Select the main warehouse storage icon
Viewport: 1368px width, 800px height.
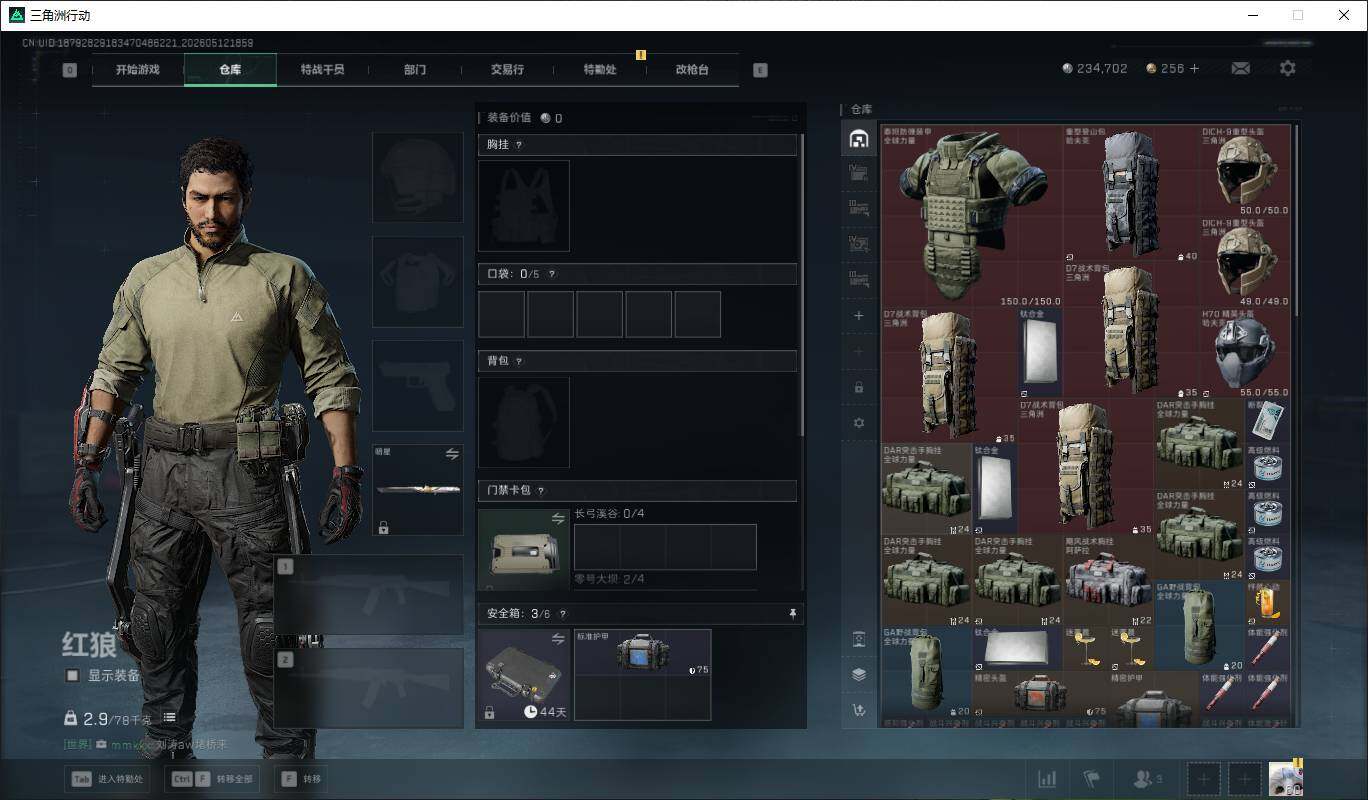[858, 139]
